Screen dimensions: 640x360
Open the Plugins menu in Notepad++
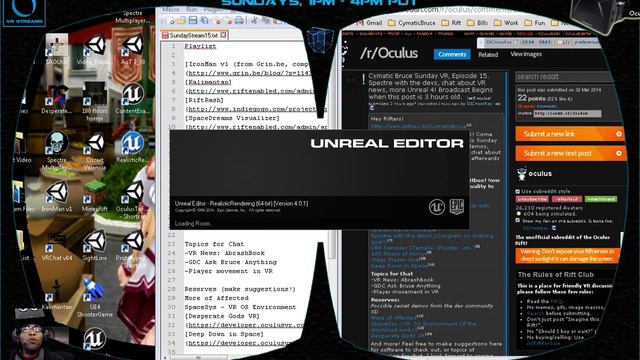(x=213, y=9)
